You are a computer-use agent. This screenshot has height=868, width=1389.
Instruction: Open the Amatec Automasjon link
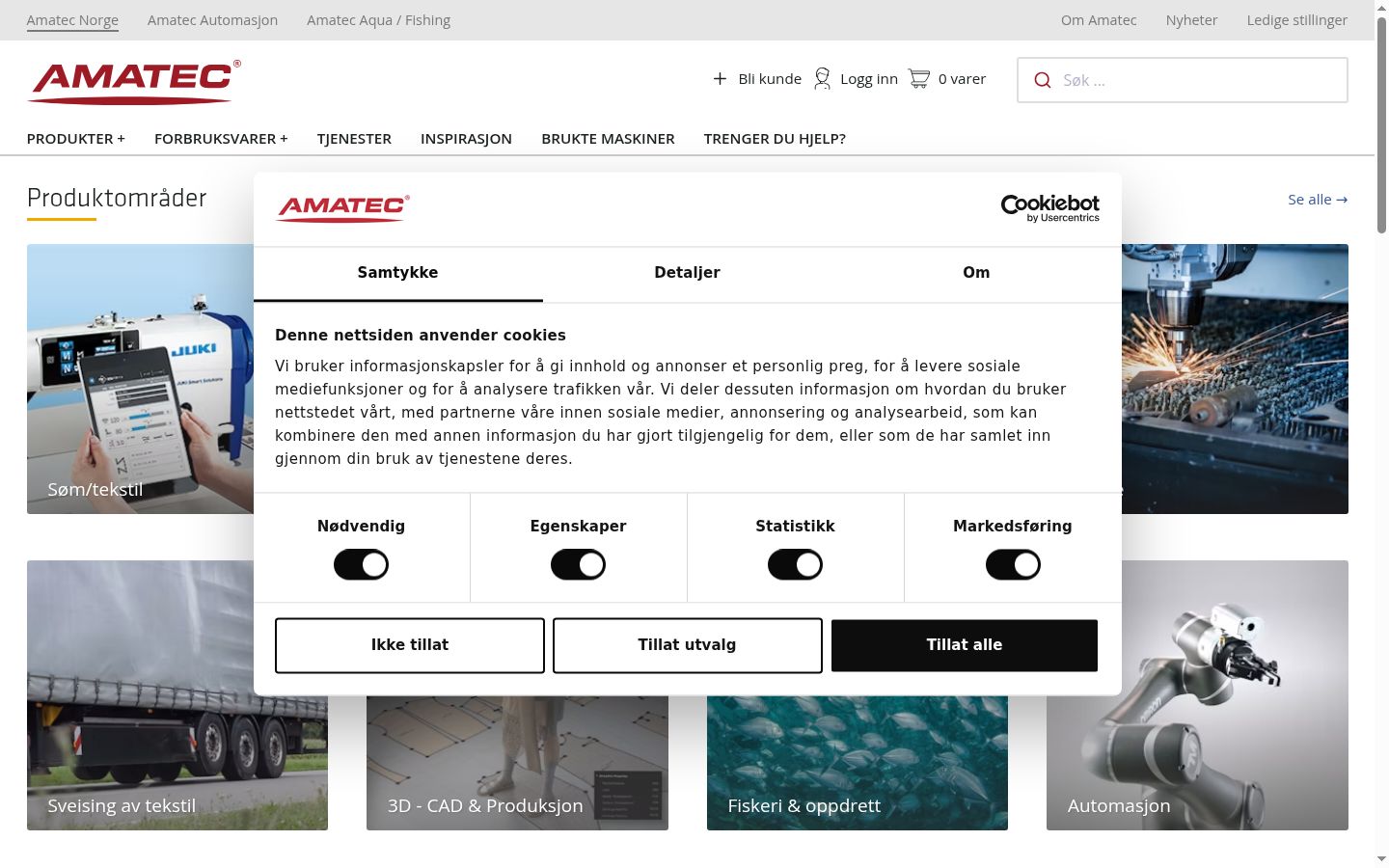tap(212, 20)
